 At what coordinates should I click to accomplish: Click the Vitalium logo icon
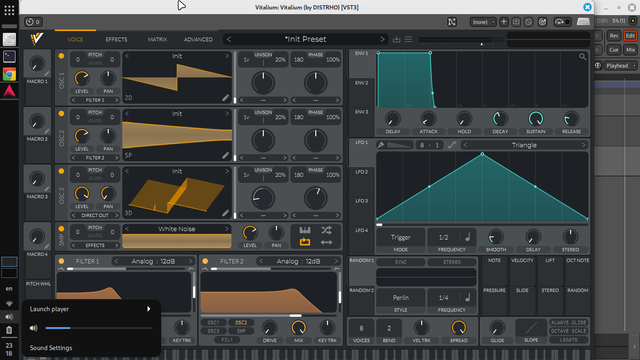(36, 39)
